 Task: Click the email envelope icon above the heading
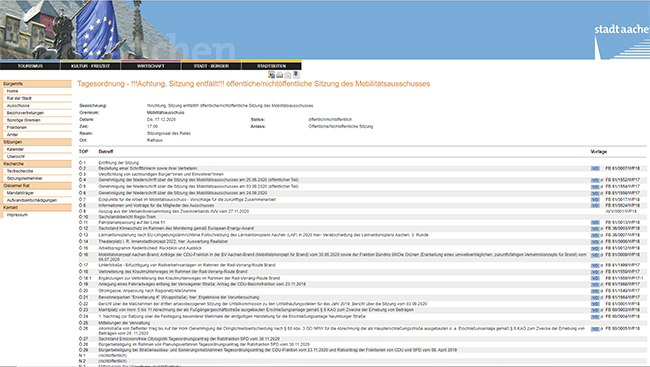(288, 75)
